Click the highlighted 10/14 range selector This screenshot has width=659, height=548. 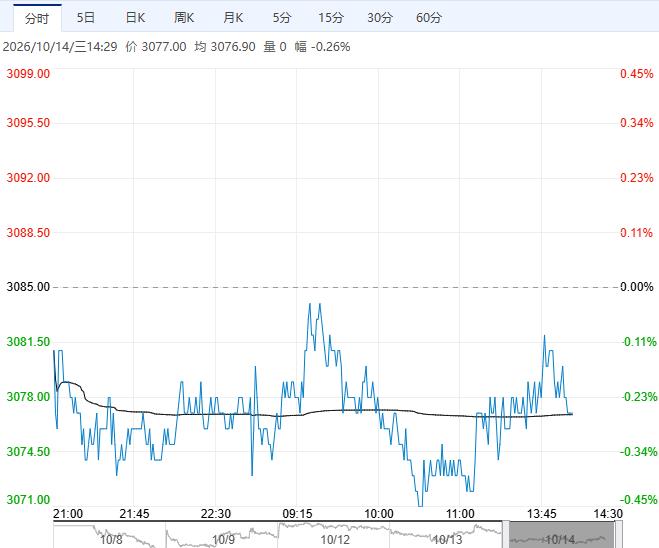point(562,535)
